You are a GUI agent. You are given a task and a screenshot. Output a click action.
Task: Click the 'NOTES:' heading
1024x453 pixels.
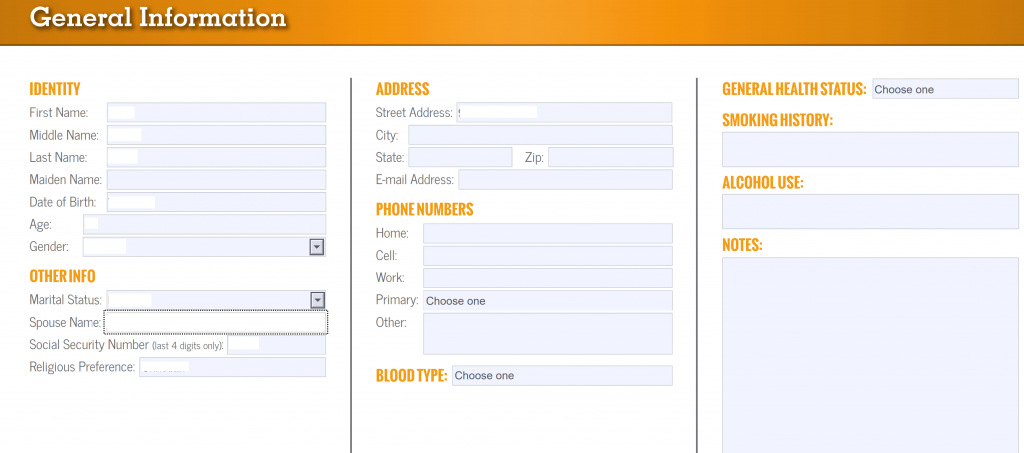coord(743,245)
